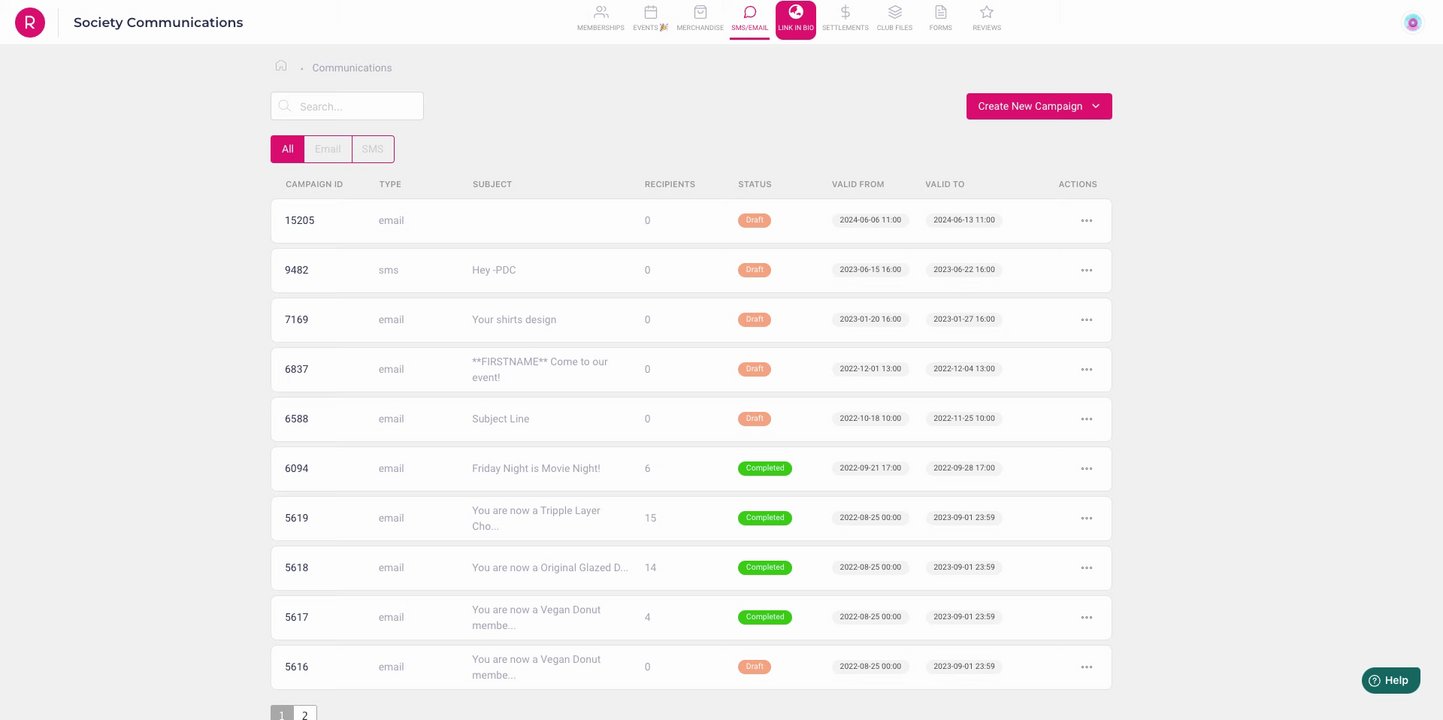Select the All filter tab
1443x720 pixels.
[x=287, y=149]
